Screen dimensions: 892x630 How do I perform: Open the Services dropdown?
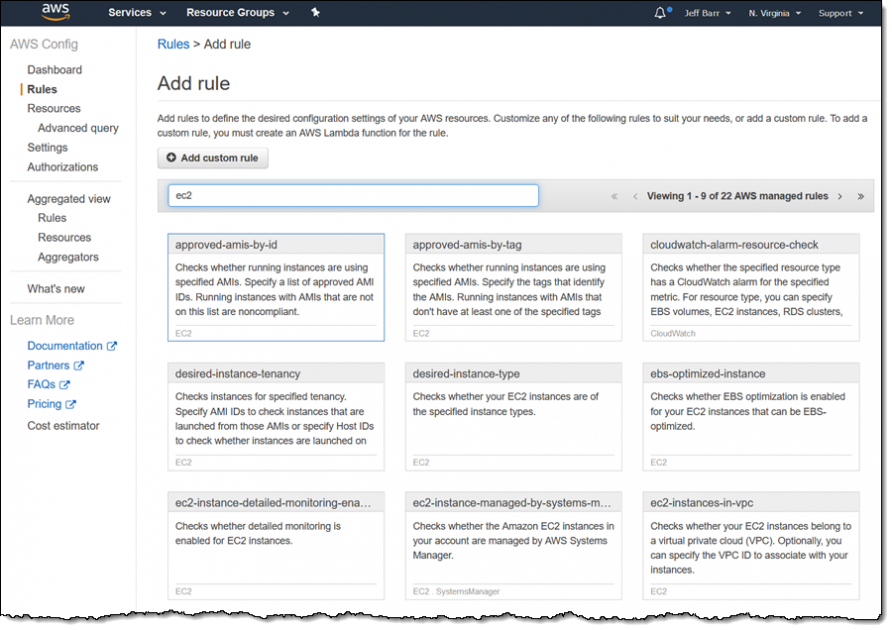tap(137, 13)
